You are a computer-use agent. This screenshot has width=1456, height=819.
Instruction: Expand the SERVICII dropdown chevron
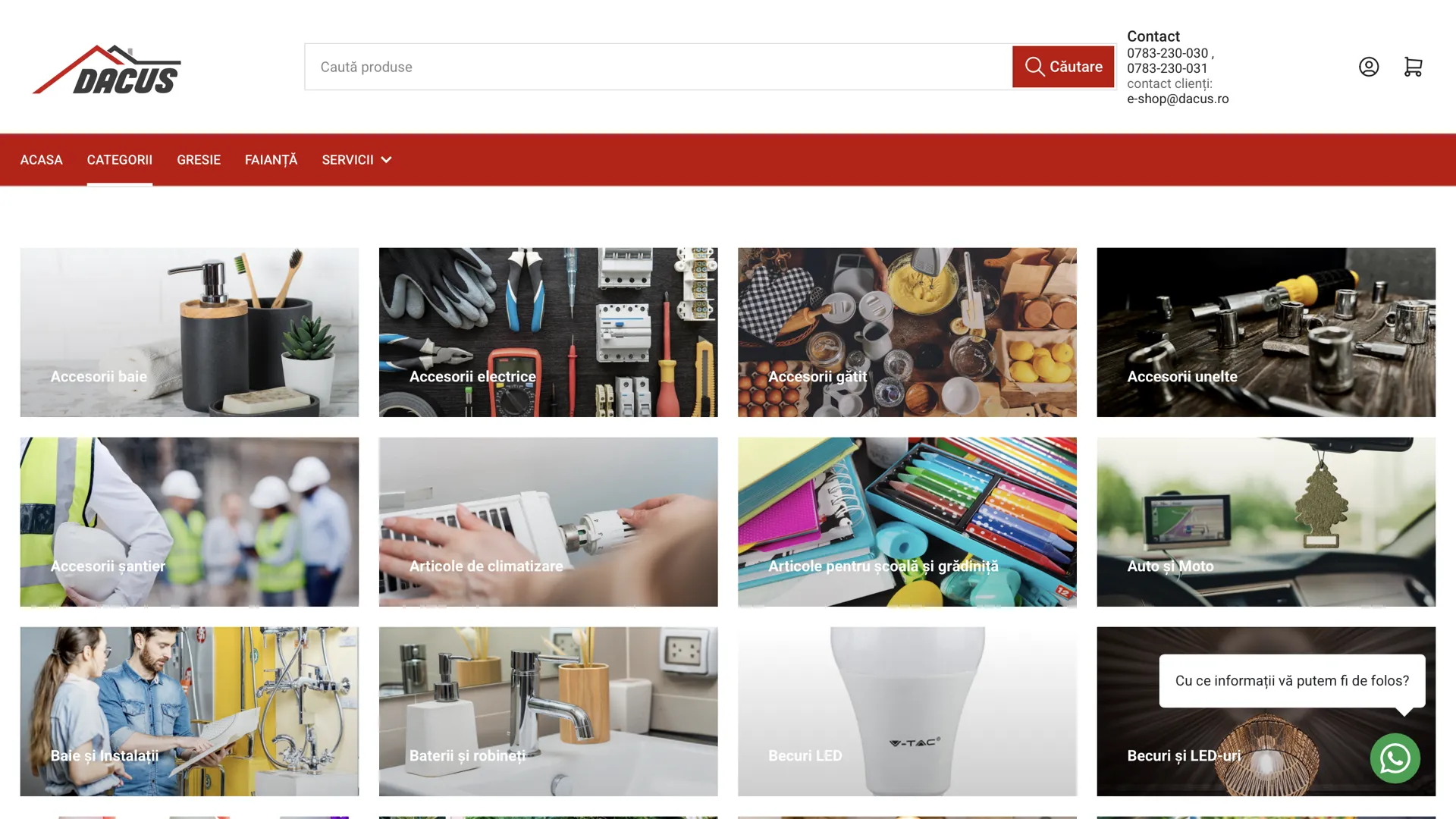point(386,160)
